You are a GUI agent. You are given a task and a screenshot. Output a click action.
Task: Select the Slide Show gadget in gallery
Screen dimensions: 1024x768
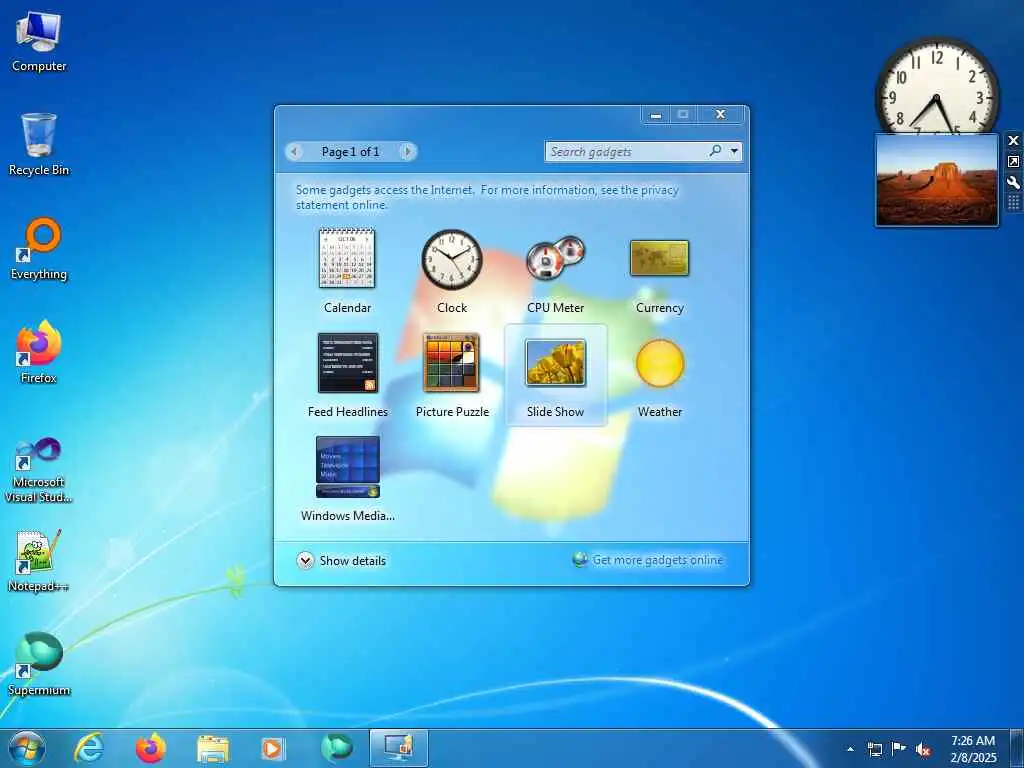point(555,362)
